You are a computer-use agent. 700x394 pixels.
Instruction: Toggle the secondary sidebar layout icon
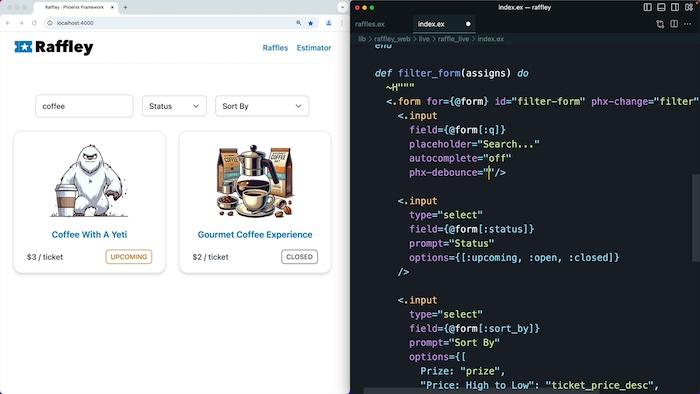coord(675,7)
